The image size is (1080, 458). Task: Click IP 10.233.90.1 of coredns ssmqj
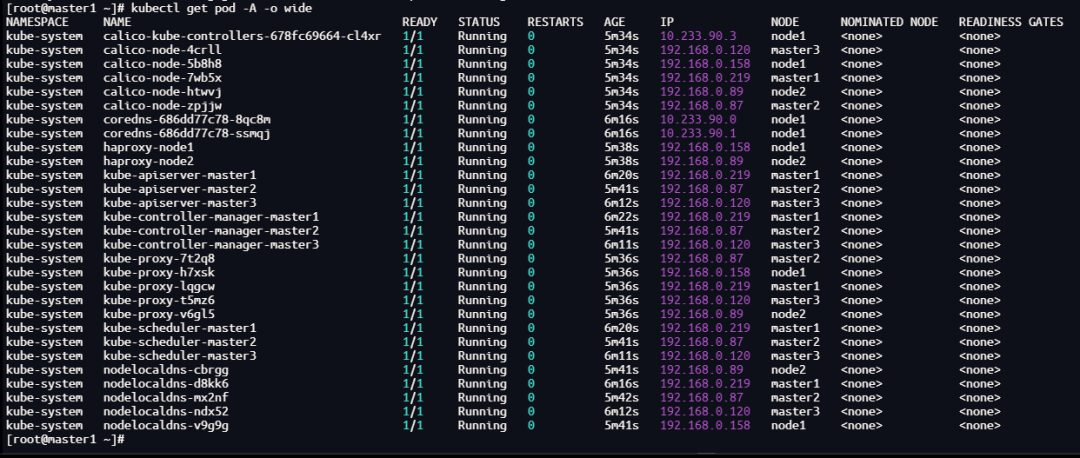698,133
